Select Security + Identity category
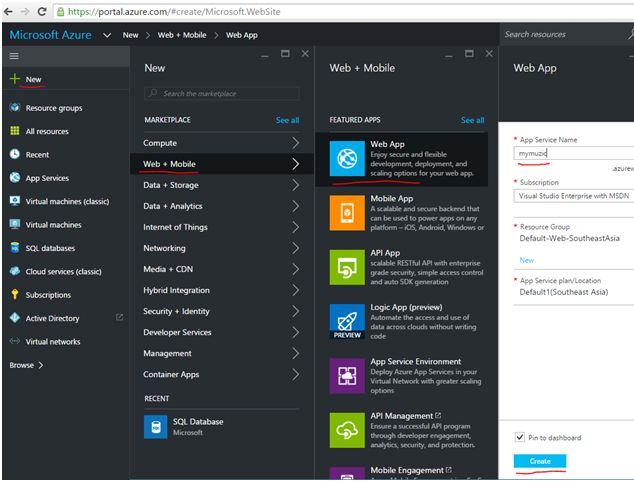This screenshot has height=482, width=634. pyautogui.click(x=222, y=311)
